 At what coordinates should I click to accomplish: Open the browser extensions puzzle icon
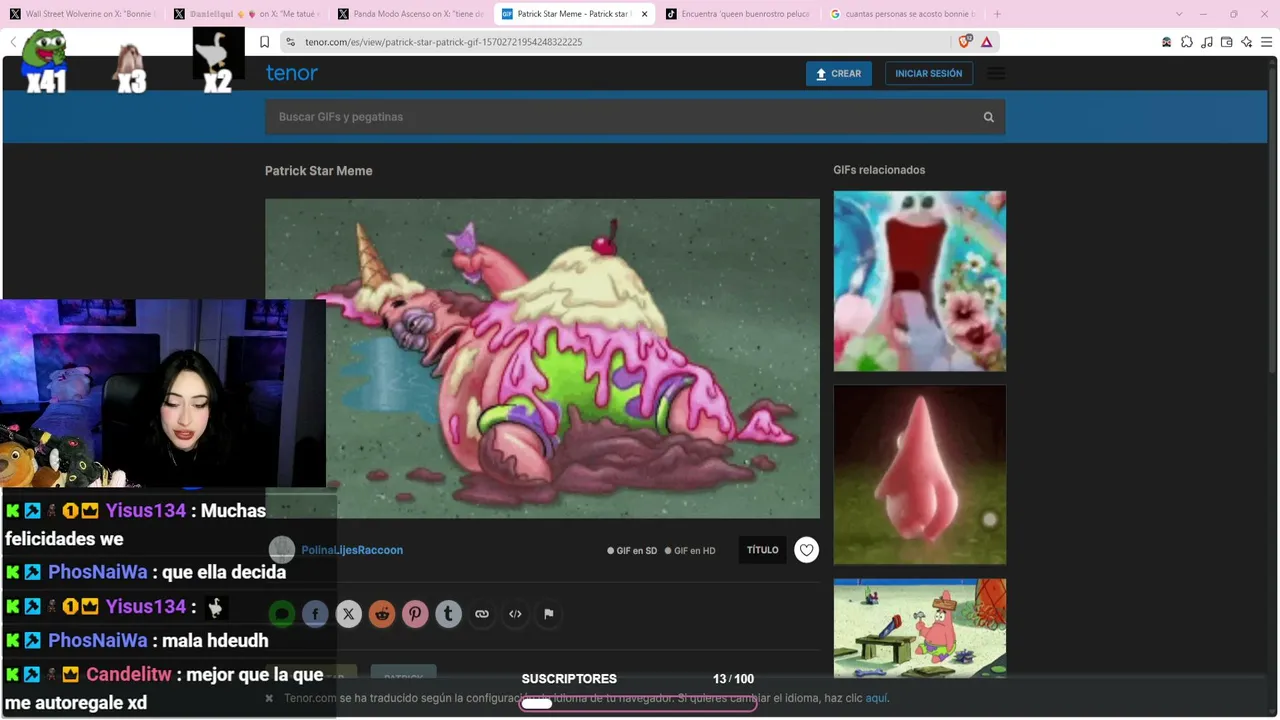1187,42
